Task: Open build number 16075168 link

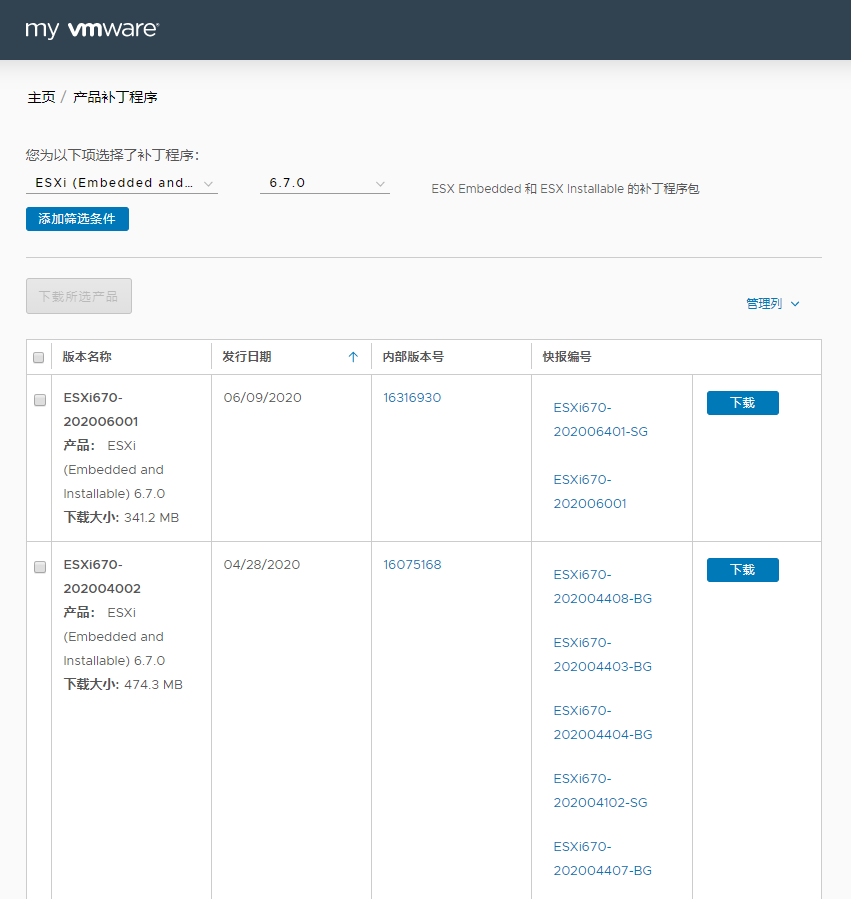Action: [x=412, y=565]
